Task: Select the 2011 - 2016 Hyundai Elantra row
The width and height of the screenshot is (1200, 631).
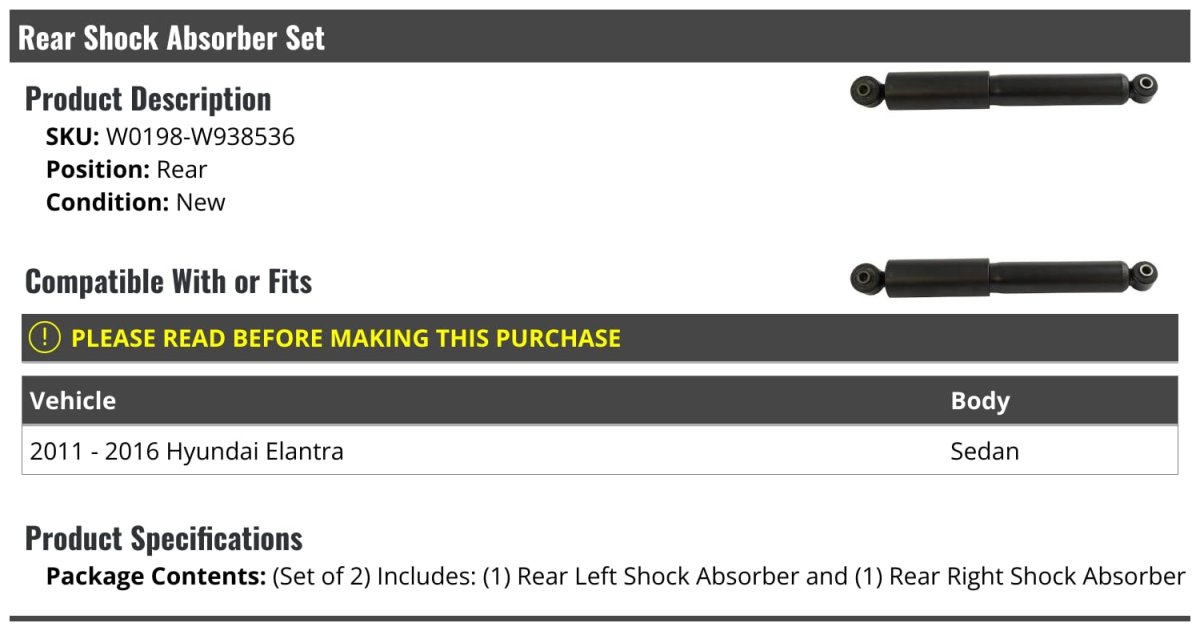Action: tap(187, 451)
